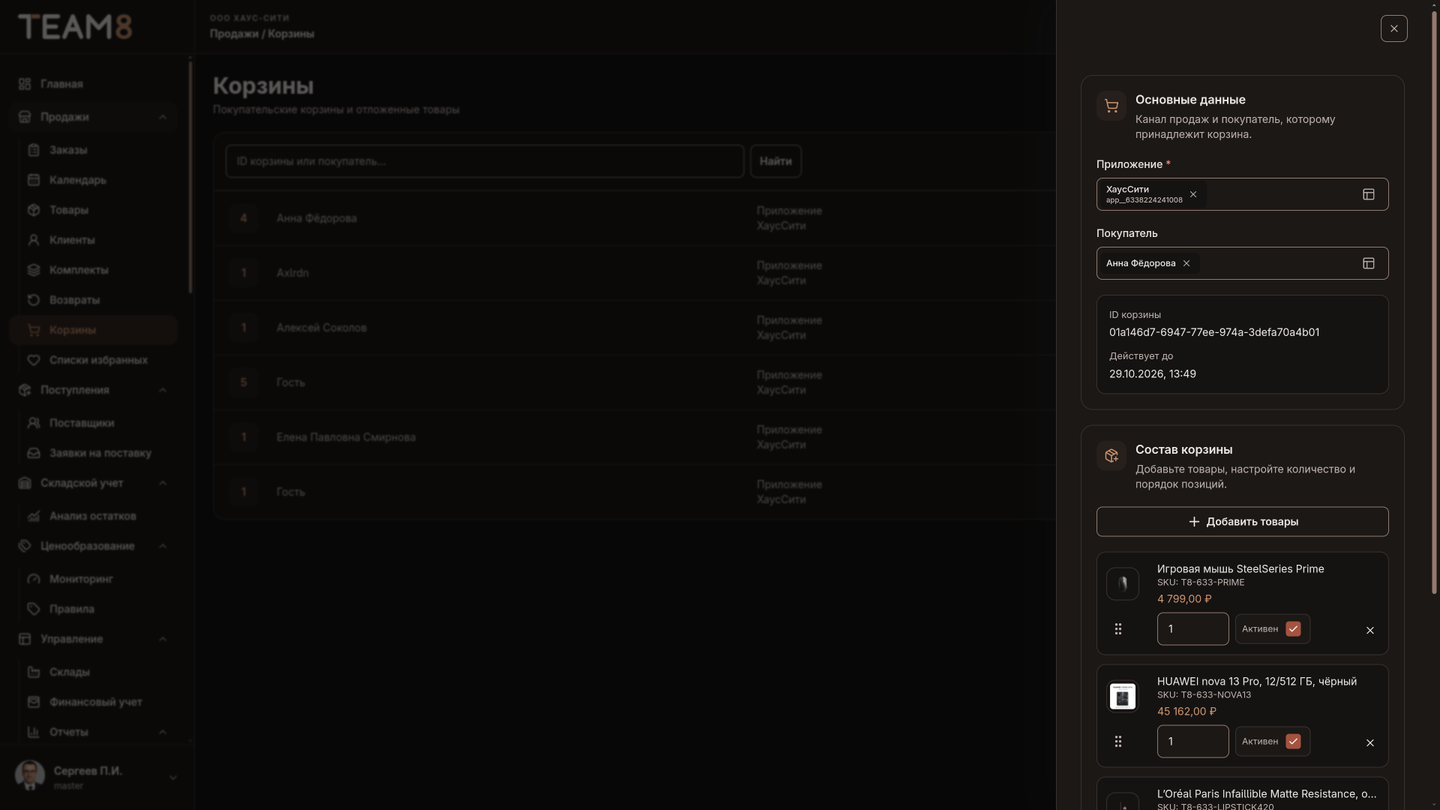The image size is (1440, 810).
Task: Click the Клиенты sidebar icon
Action: pyautogui.click(x=33, y=240)
